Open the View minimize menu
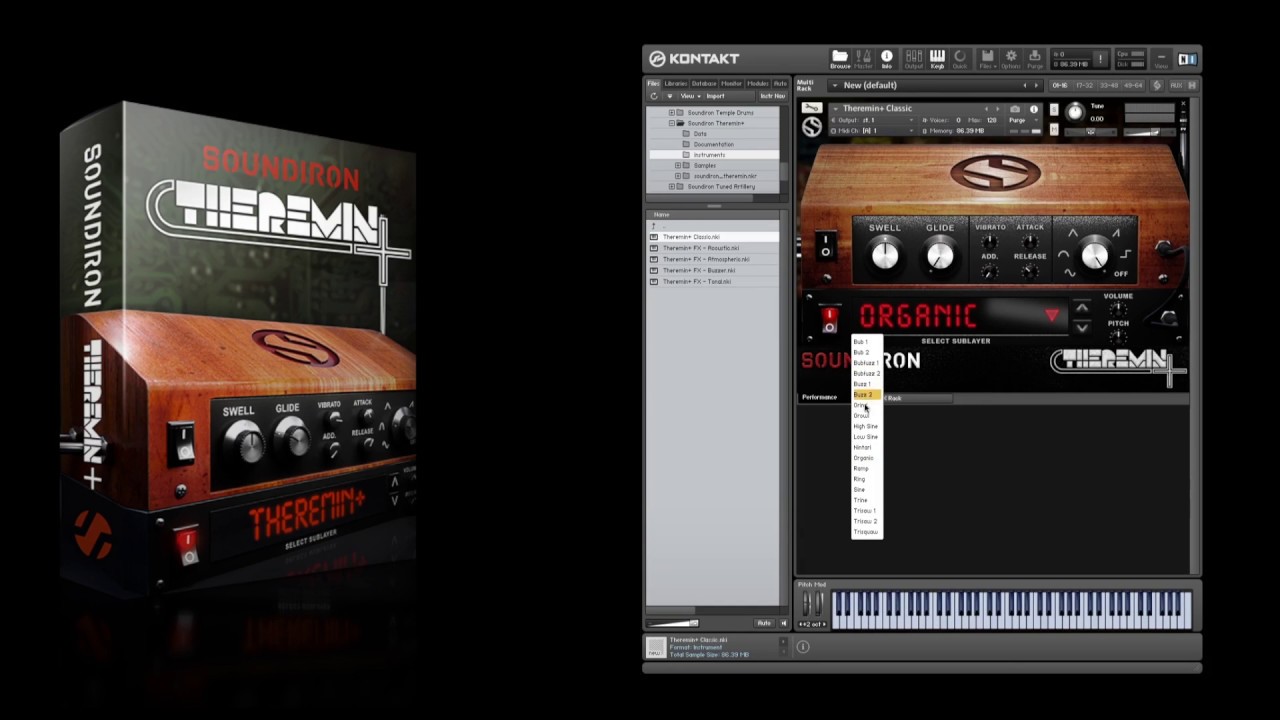1280x720 pixels. tap(1161, 59)
